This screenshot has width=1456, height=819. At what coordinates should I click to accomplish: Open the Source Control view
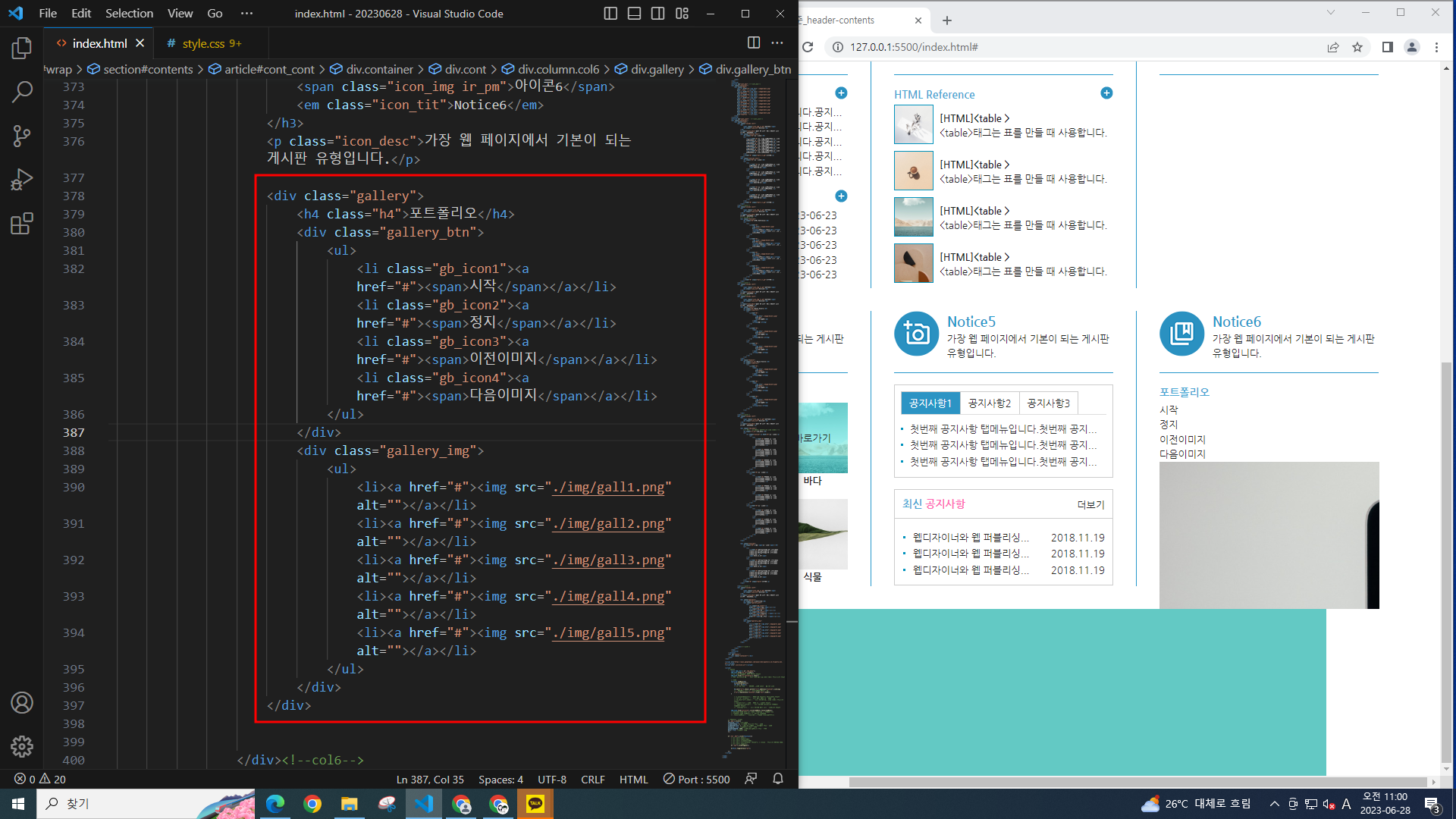coord(22,136)
